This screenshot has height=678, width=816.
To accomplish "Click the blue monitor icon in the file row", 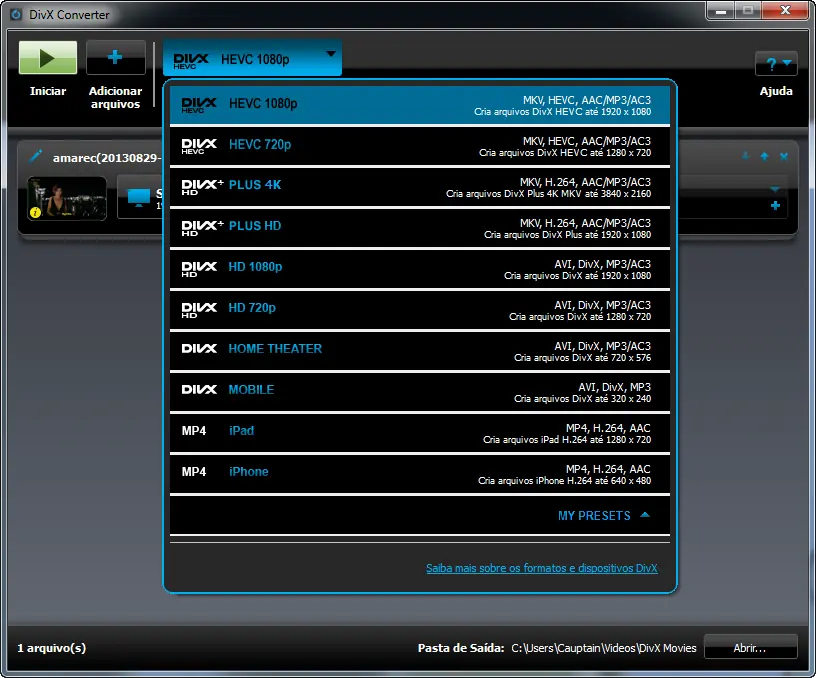I will tap(138, 198).
